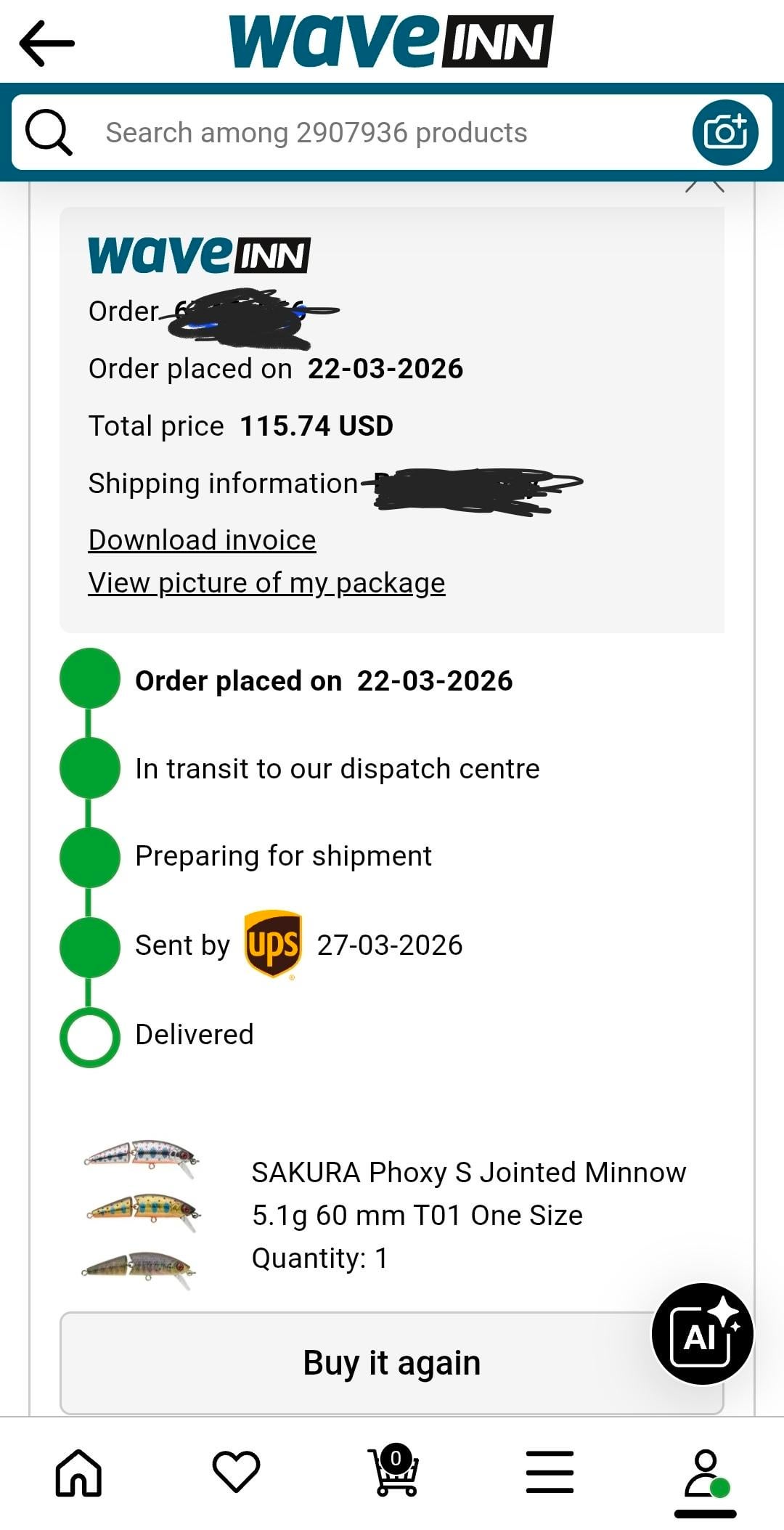
Task: Open the shopping cart
Action: (x=394, y=1471)
